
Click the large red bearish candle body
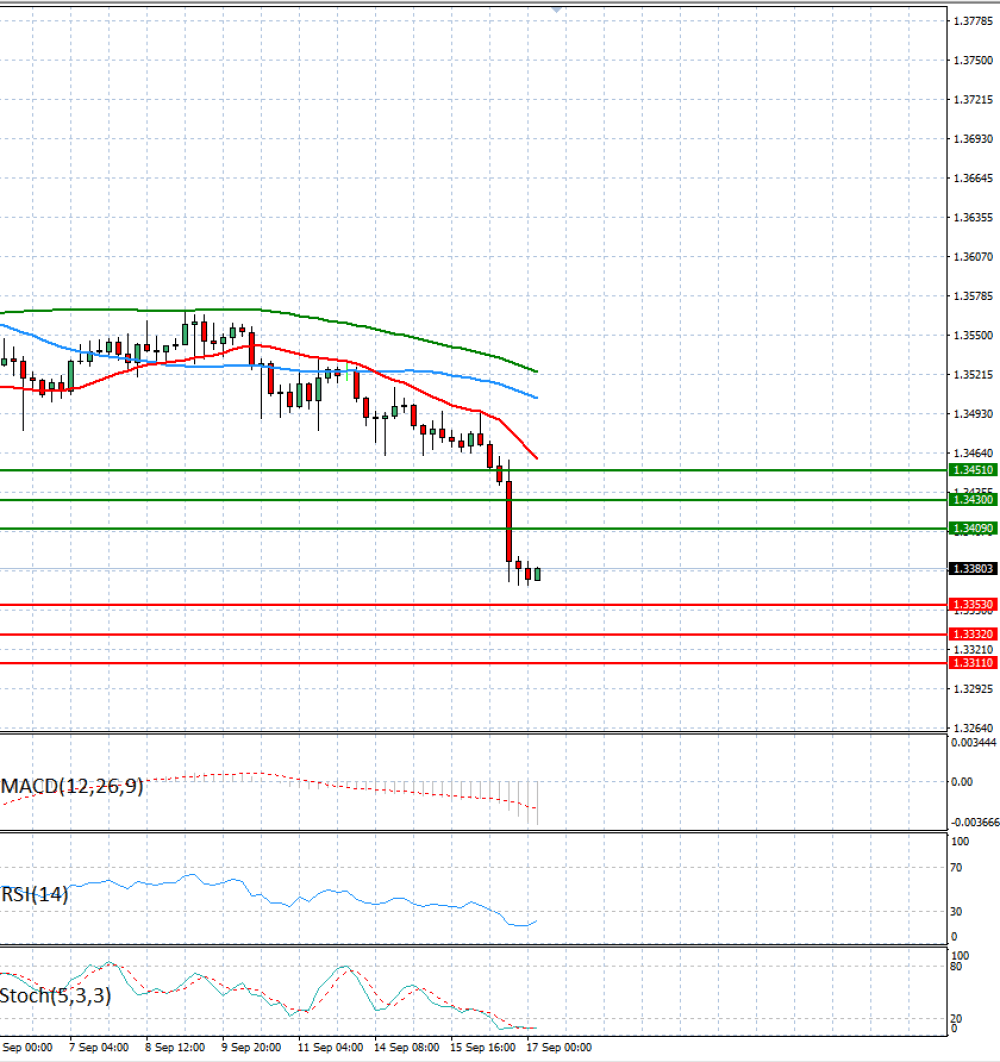509,521
